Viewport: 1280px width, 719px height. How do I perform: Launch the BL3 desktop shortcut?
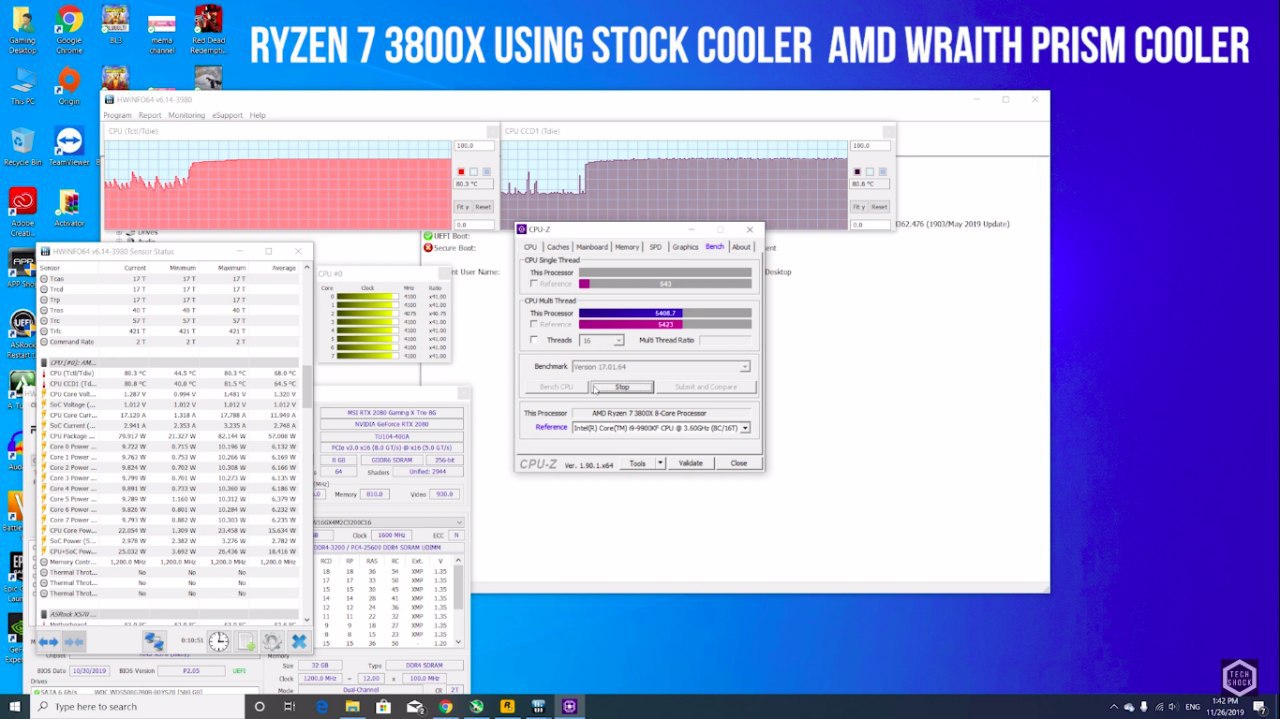(x=115, y=24)
